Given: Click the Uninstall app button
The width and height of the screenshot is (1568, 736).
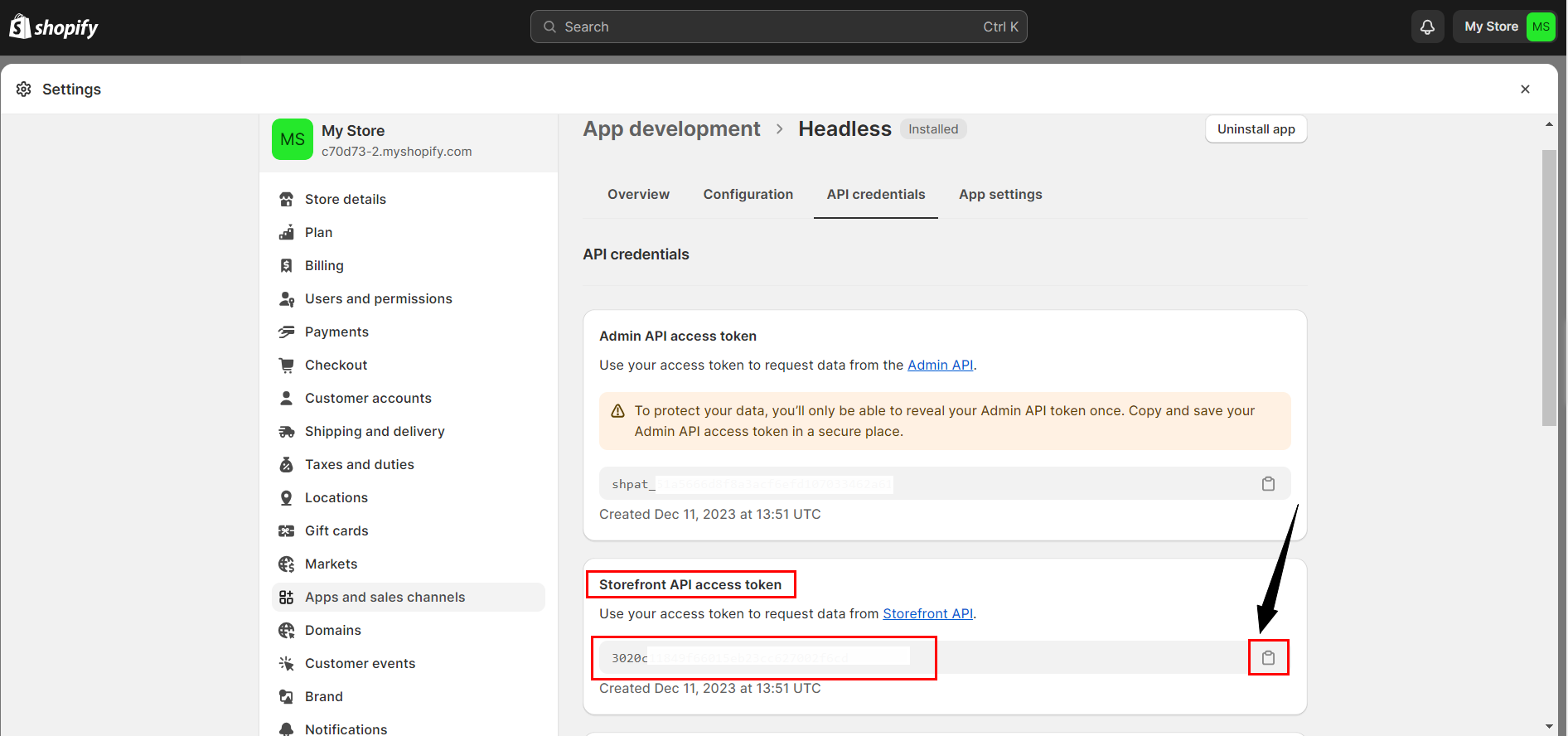Looking at the screenshot, I should click(1256, 129).
